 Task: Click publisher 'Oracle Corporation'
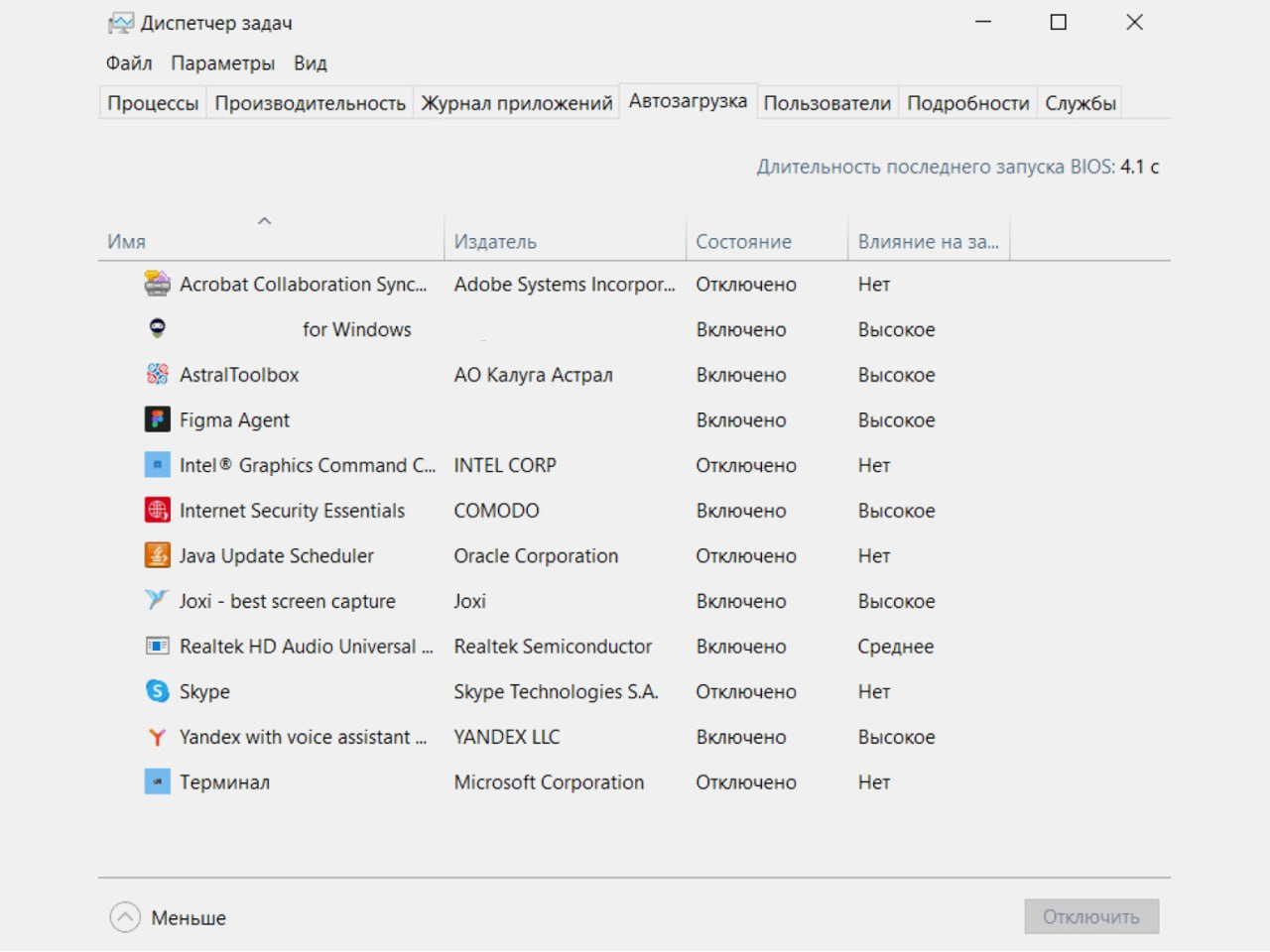[536, 556]
